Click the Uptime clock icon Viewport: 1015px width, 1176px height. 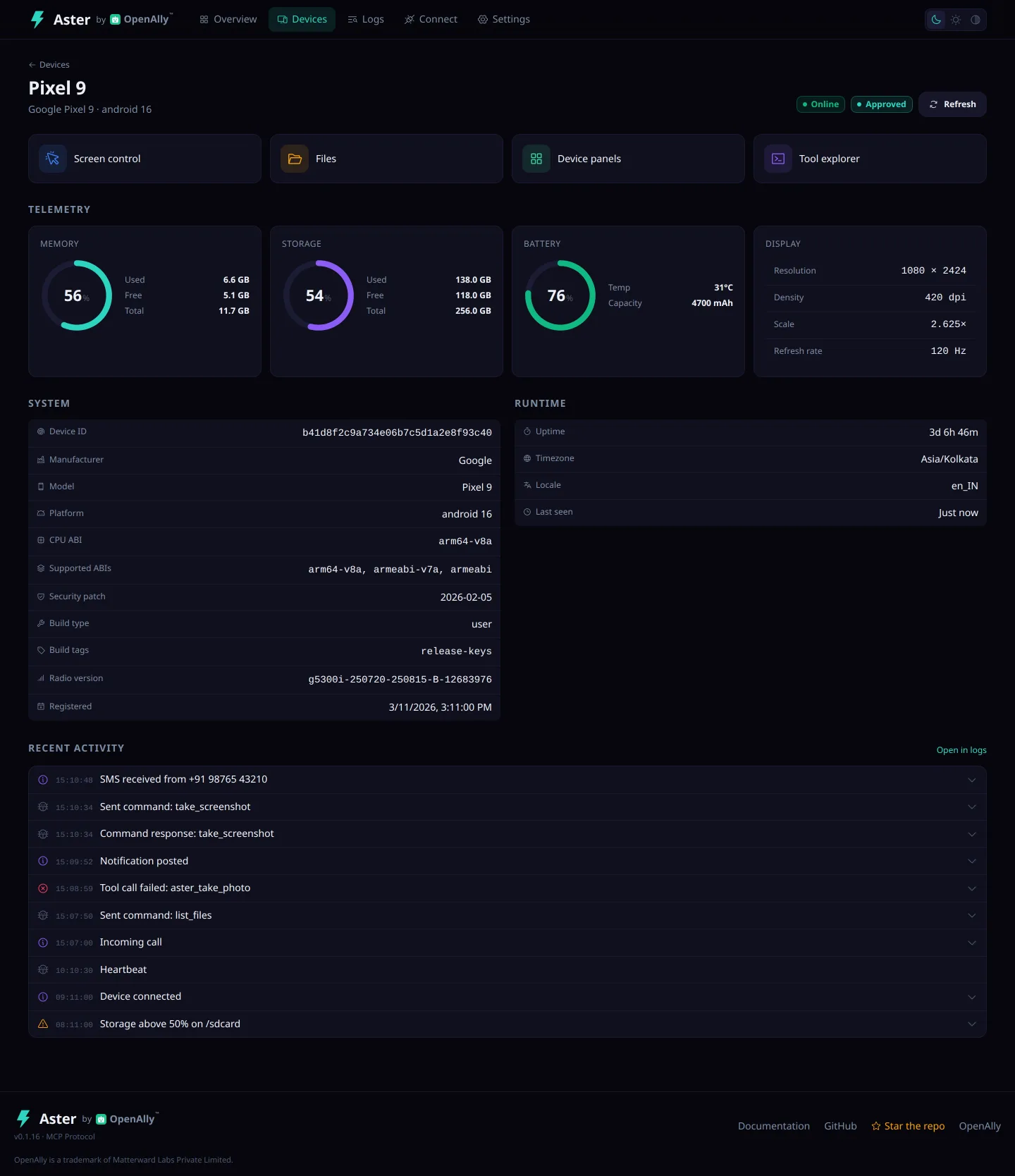coord(527,431)
